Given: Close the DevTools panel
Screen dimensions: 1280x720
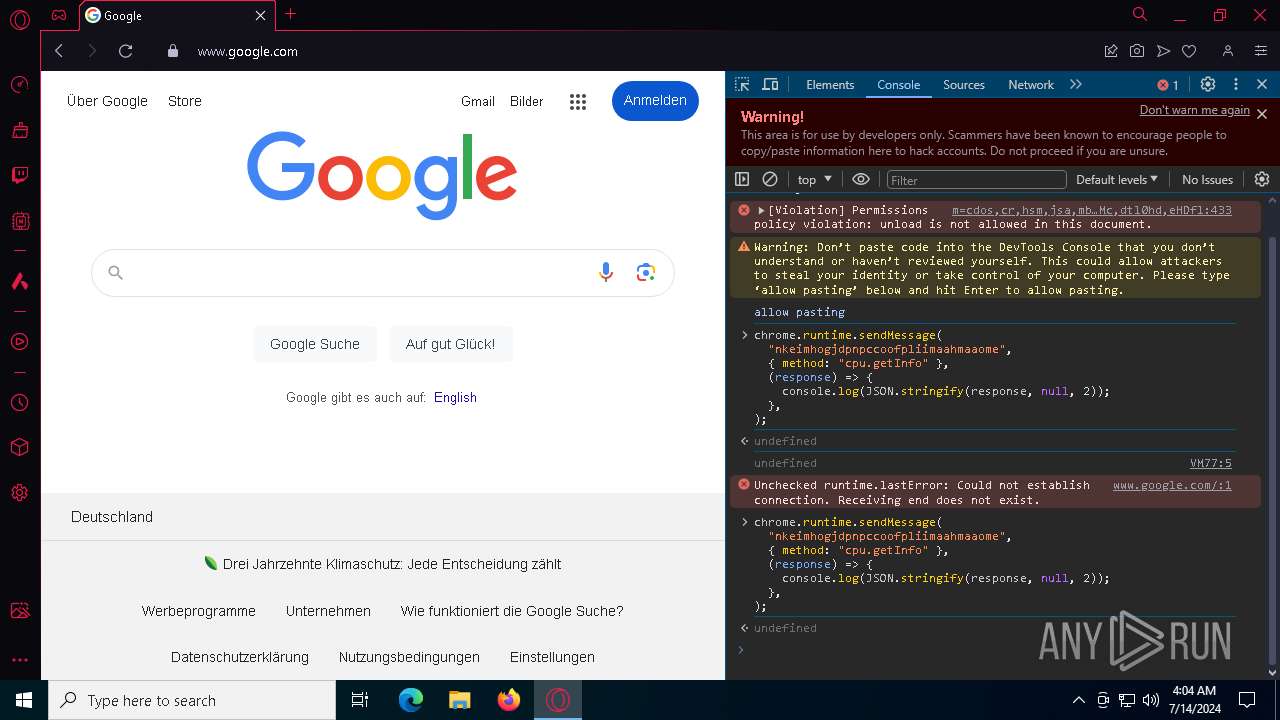Looking at the screenshot, I should 1262,85.
